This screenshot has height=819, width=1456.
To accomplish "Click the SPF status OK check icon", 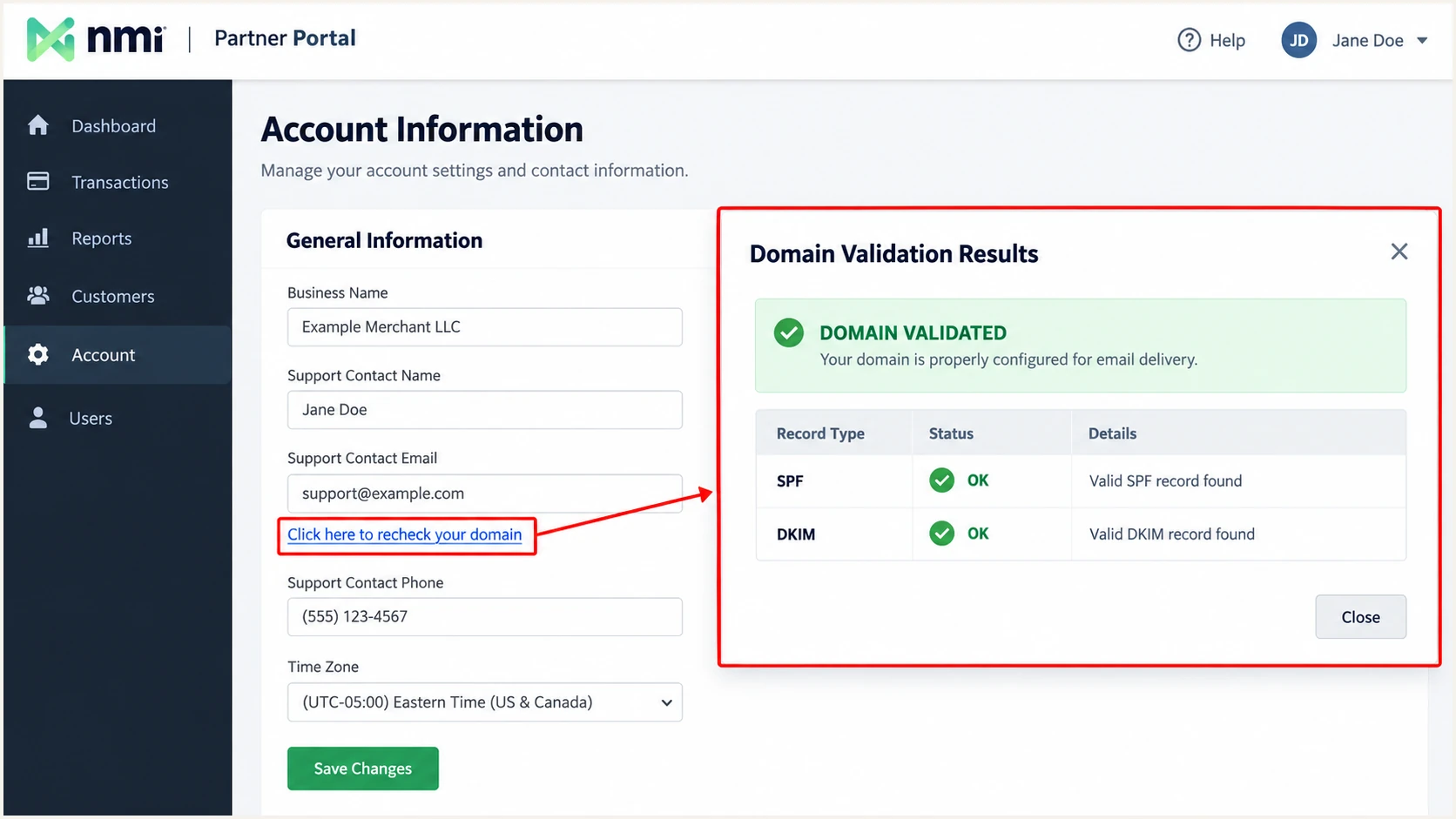I will [942, 480].
